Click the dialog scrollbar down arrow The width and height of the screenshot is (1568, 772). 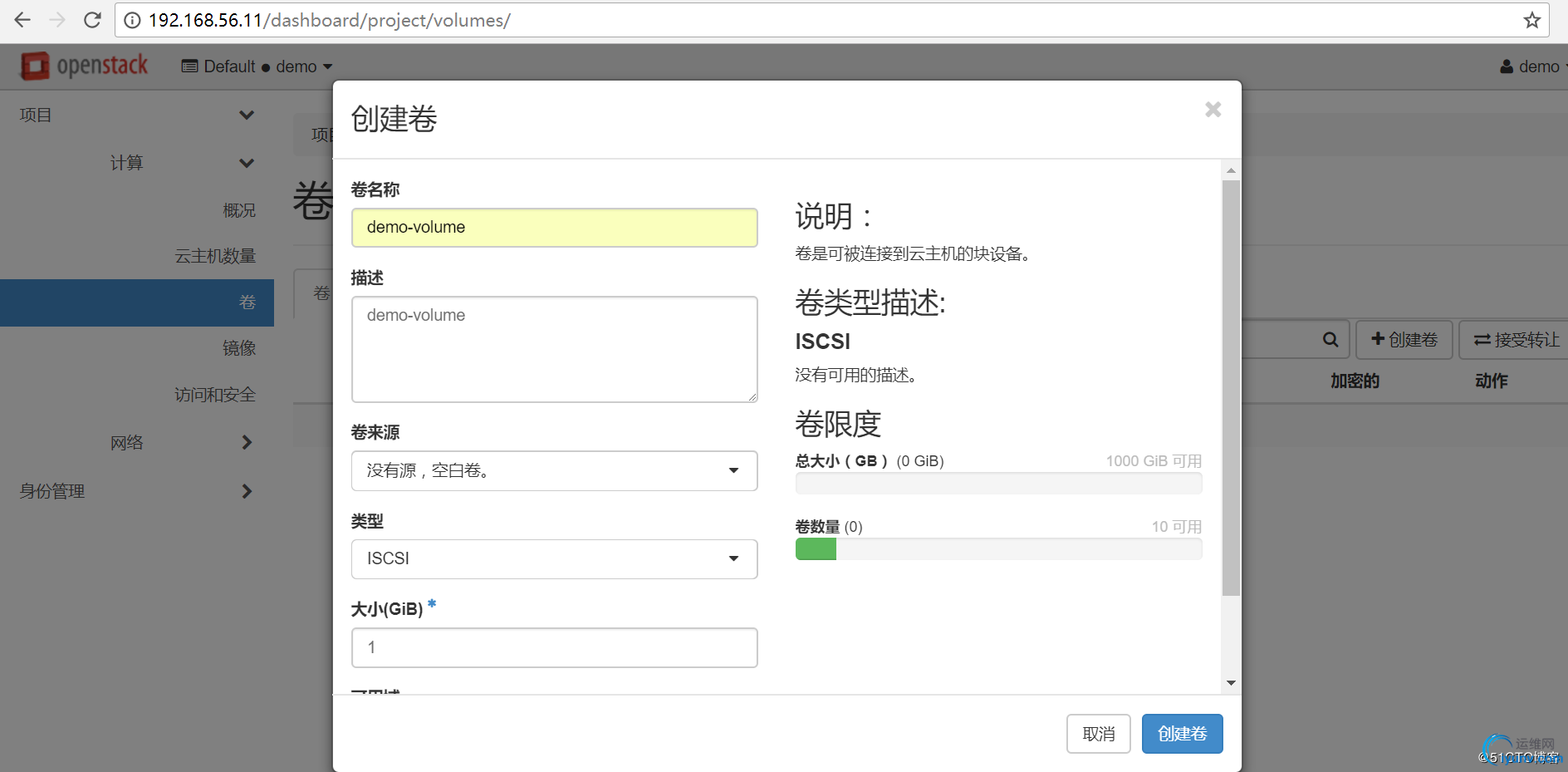pyautogui.click(x=1231, y=683)
